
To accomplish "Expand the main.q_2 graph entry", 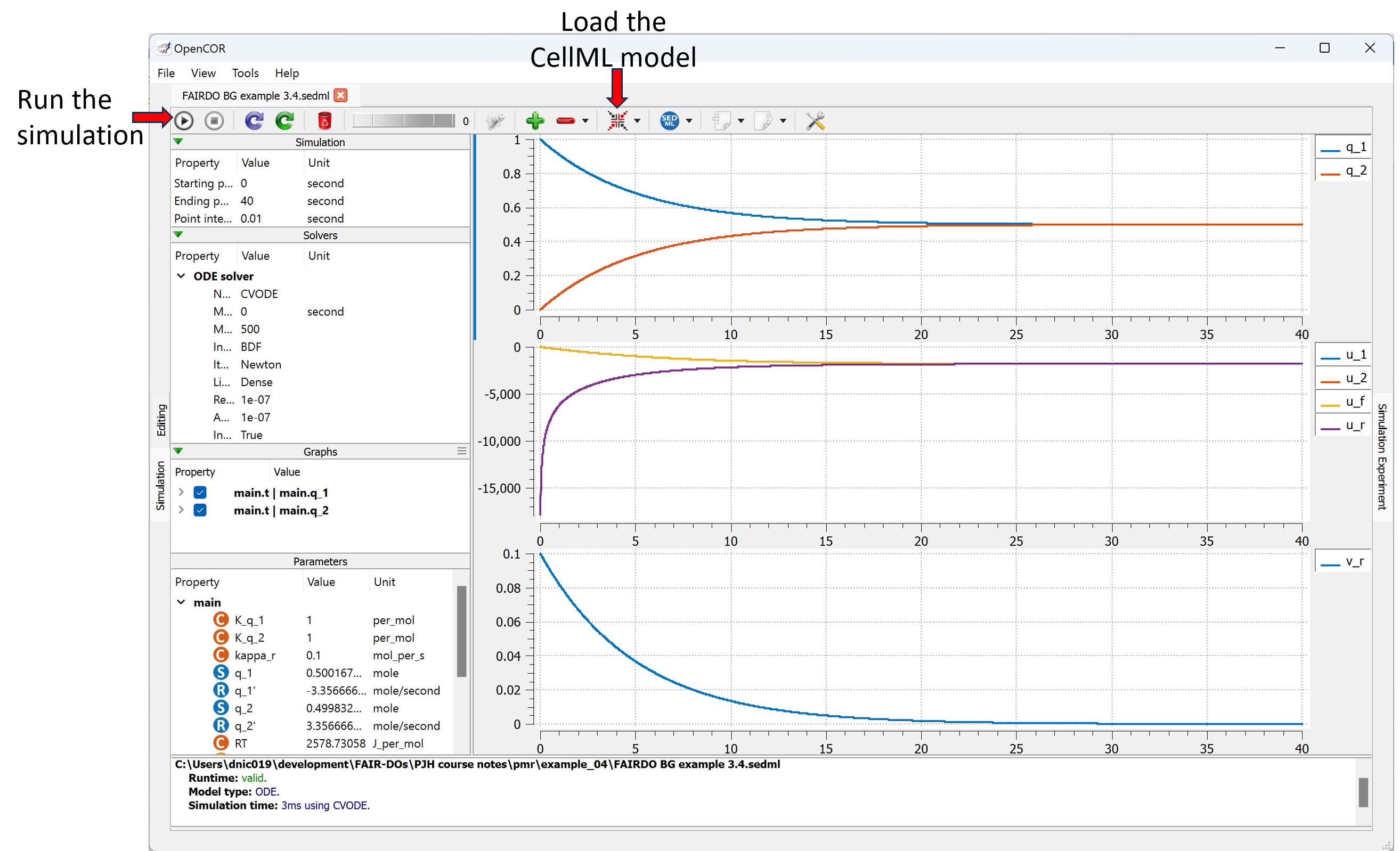I will (x=181, y=510).
